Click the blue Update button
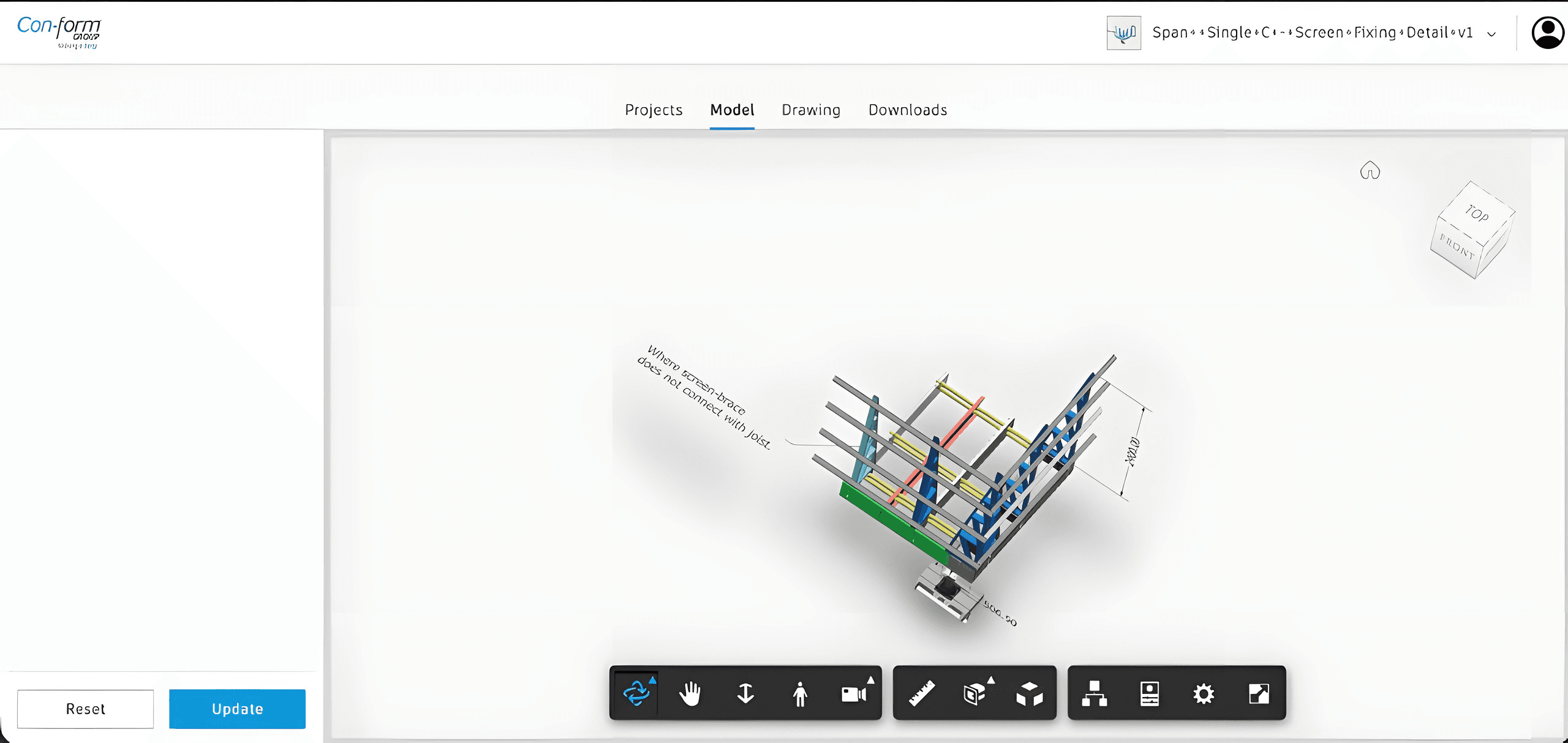 pyautogui.click(x=237, y=709)
